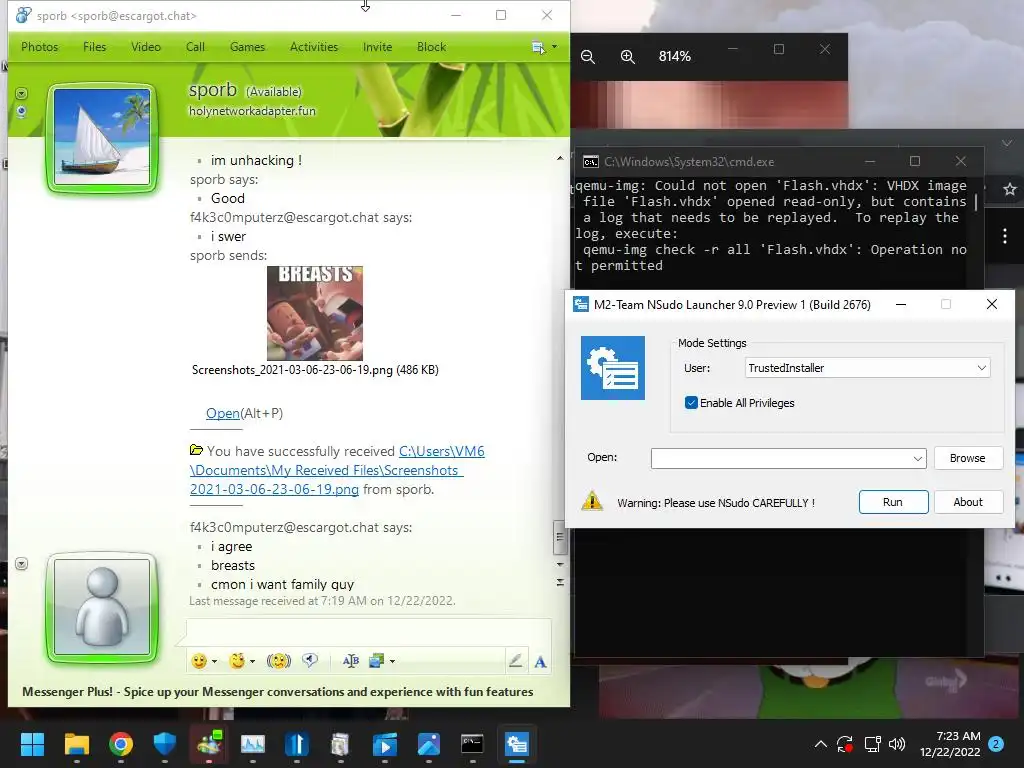1024x768 pixels.
Task: Open Windows Start menu
Action: coord(32,744)
